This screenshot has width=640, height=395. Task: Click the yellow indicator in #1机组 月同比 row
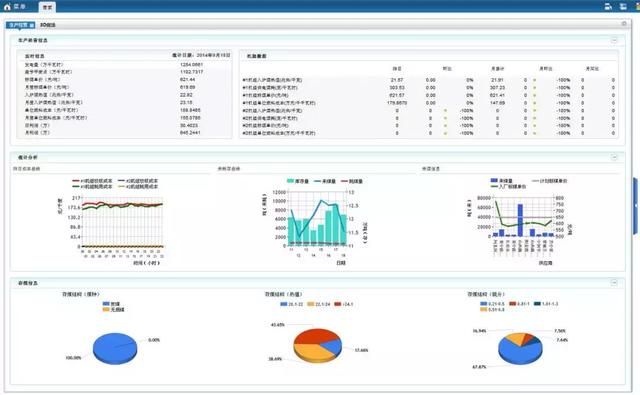(x=535, y=80)
